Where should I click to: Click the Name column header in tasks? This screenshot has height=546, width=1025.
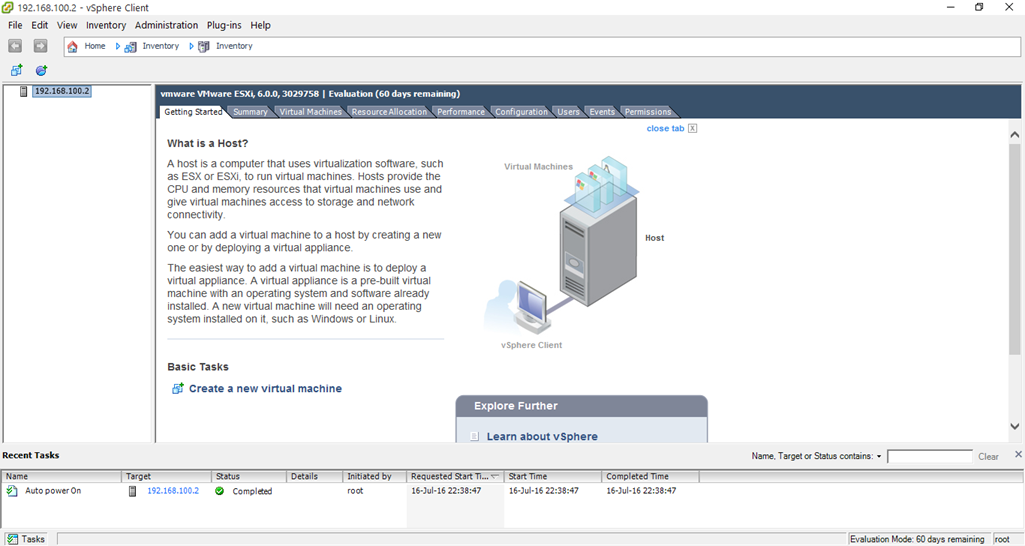point(61,476)
